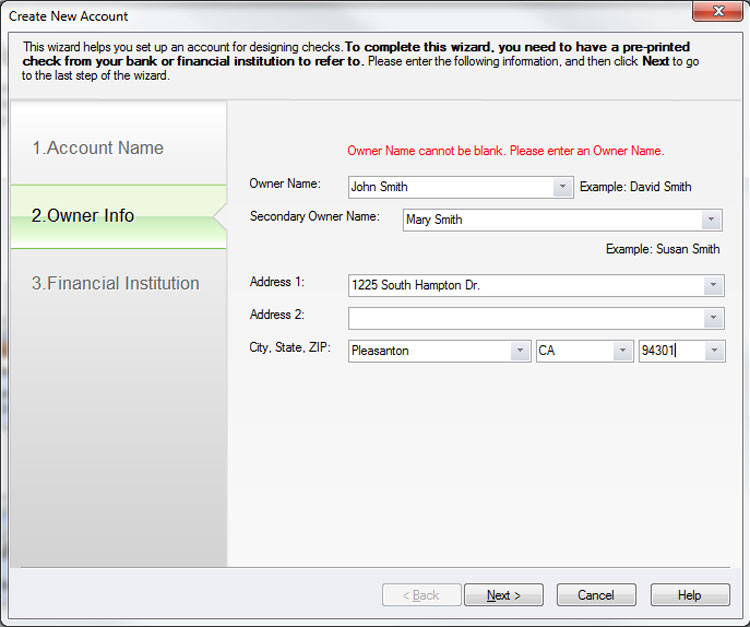Open the Secondary Owner Name dropdown list
Viewport: 750px width, 627px height.
(x=711, y=220)
